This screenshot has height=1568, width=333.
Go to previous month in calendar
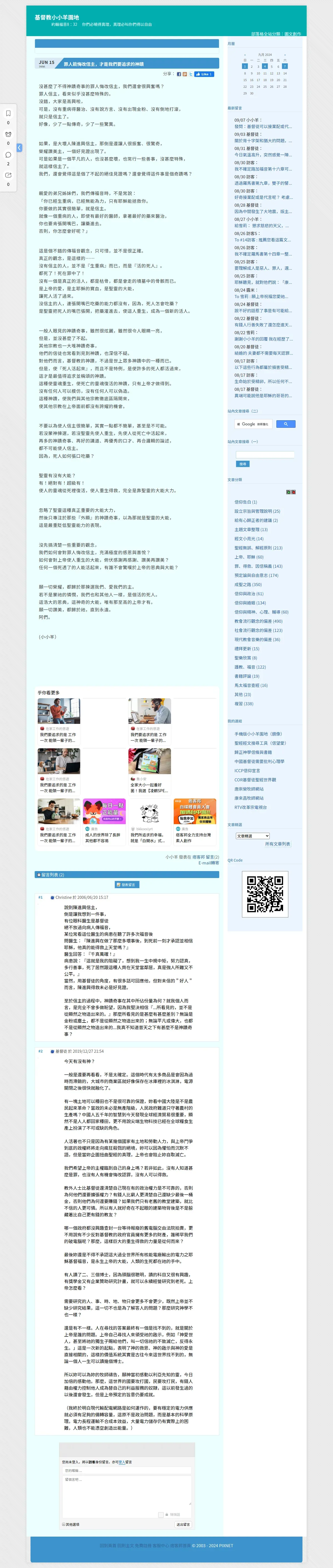(245, 55)
